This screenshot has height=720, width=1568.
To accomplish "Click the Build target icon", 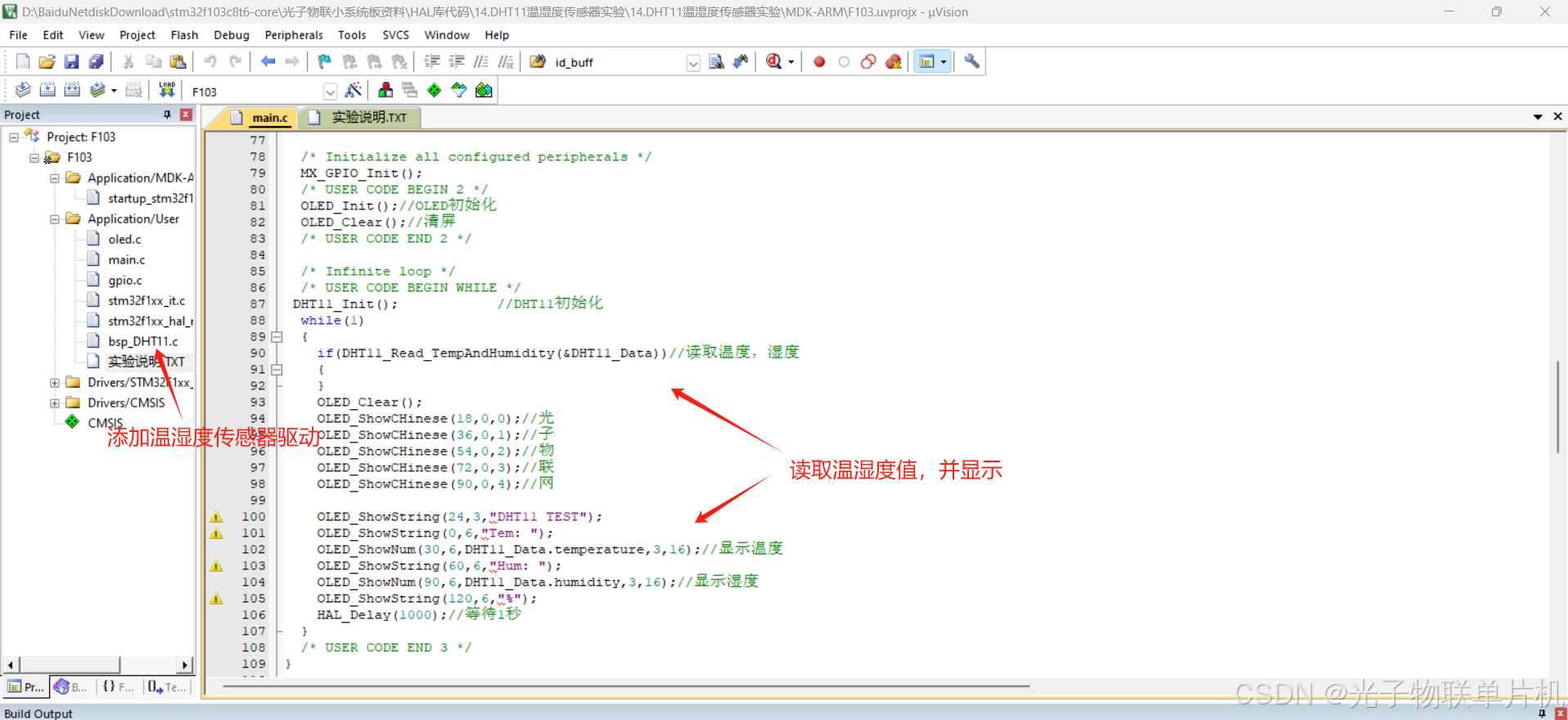I will (x=47, y=90).
